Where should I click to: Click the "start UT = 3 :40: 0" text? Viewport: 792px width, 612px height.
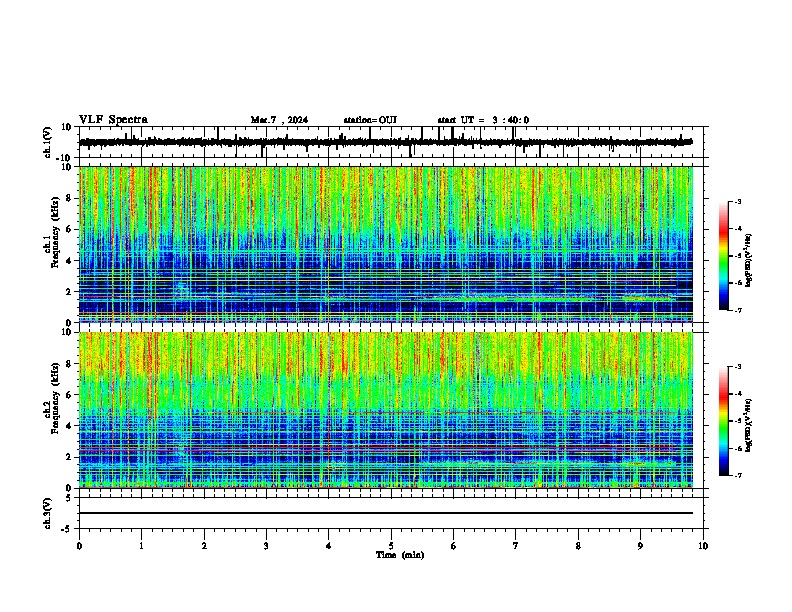point(483,120)
